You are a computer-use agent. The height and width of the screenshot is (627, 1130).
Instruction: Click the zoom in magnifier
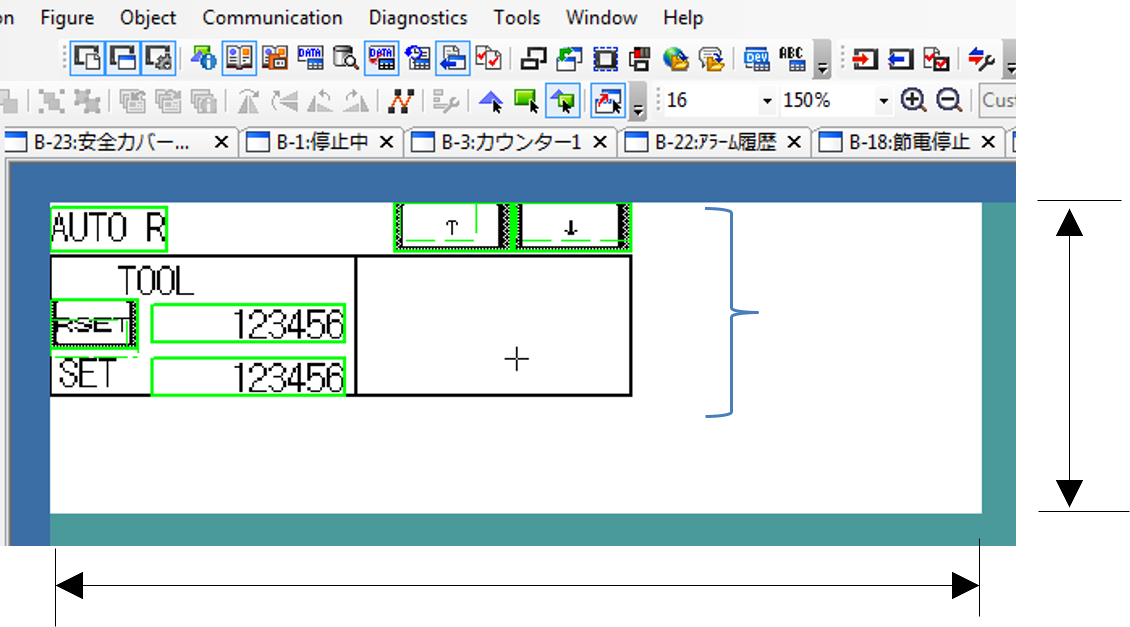(x=914, y=100)
